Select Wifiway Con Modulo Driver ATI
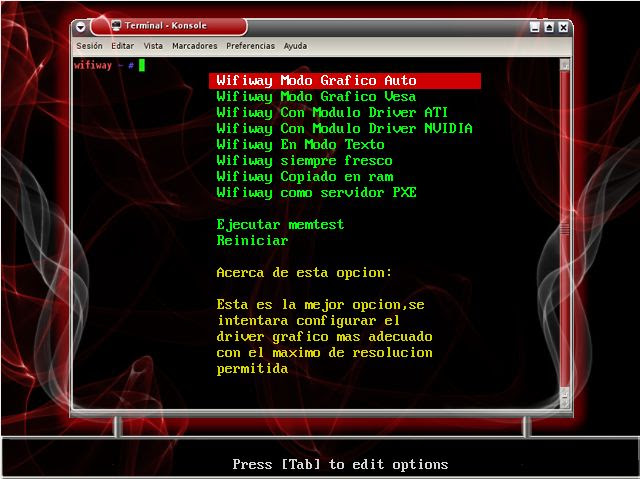 tap(332, 113)
